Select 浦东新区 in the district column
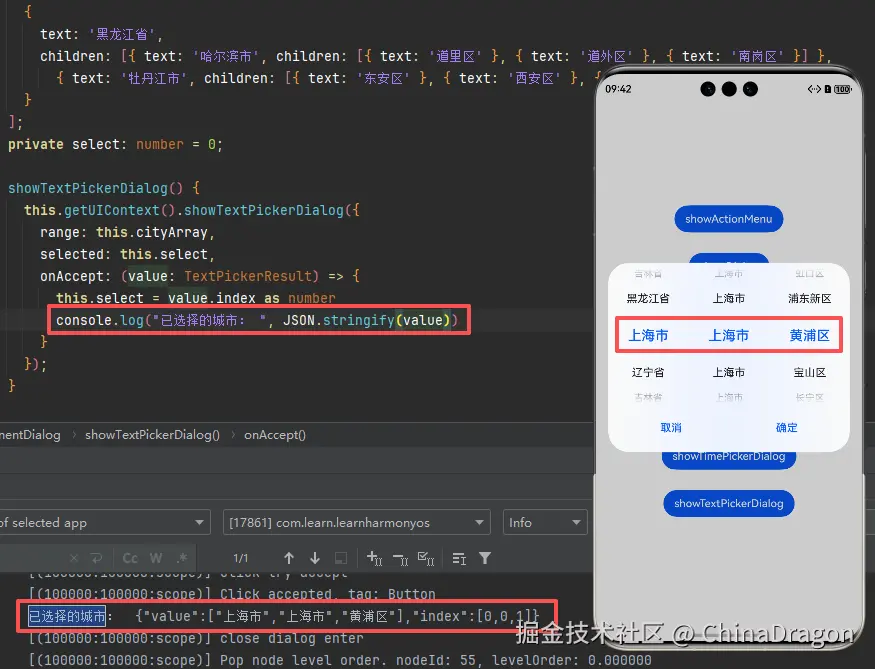 (x=810, y=299)
